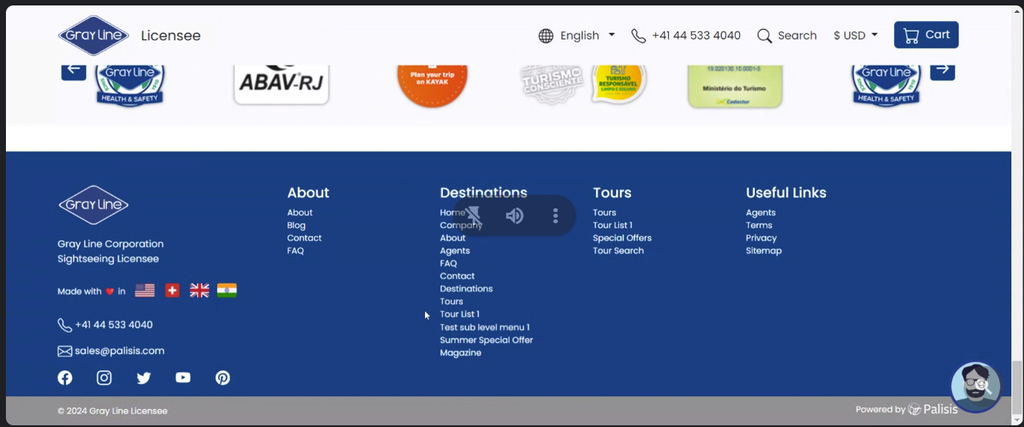This screenshot has height=427, width=1024.
Task: Open Blog link under About
Action: point(296,225)
